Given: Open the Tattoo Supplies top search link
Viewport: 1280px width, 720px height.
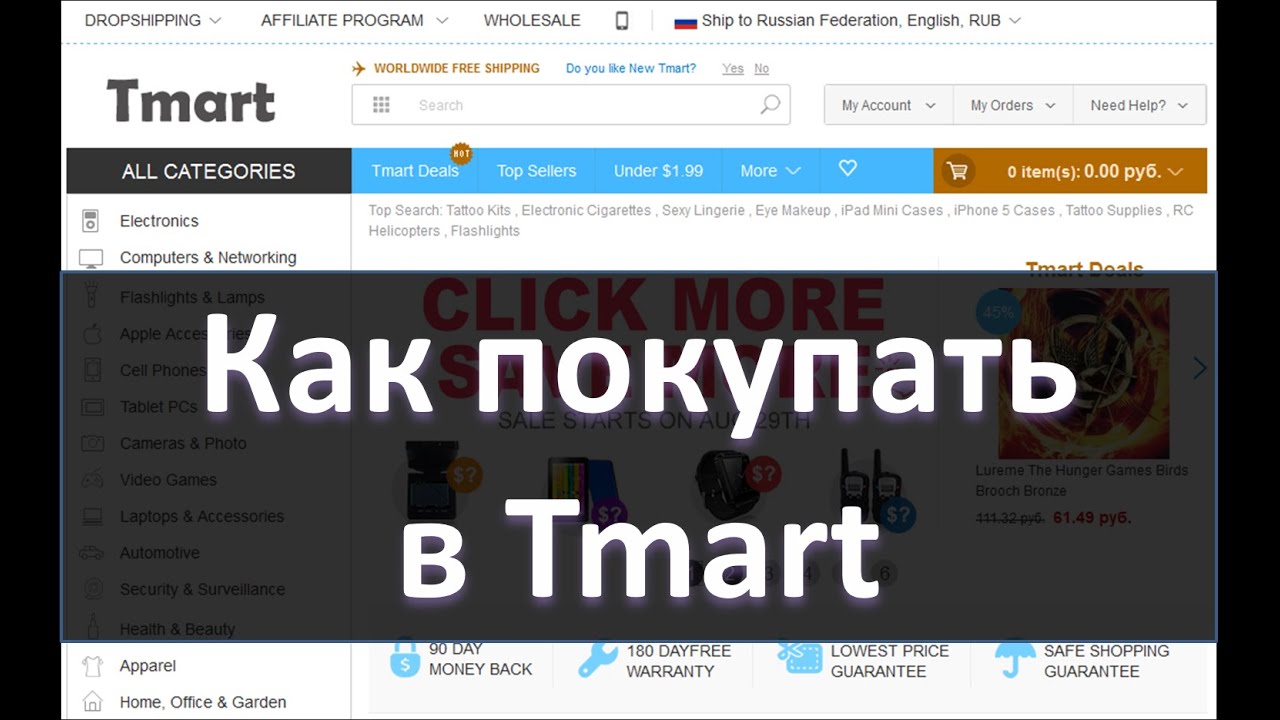Looking at the screenshot, I should tap(1114, 210).
